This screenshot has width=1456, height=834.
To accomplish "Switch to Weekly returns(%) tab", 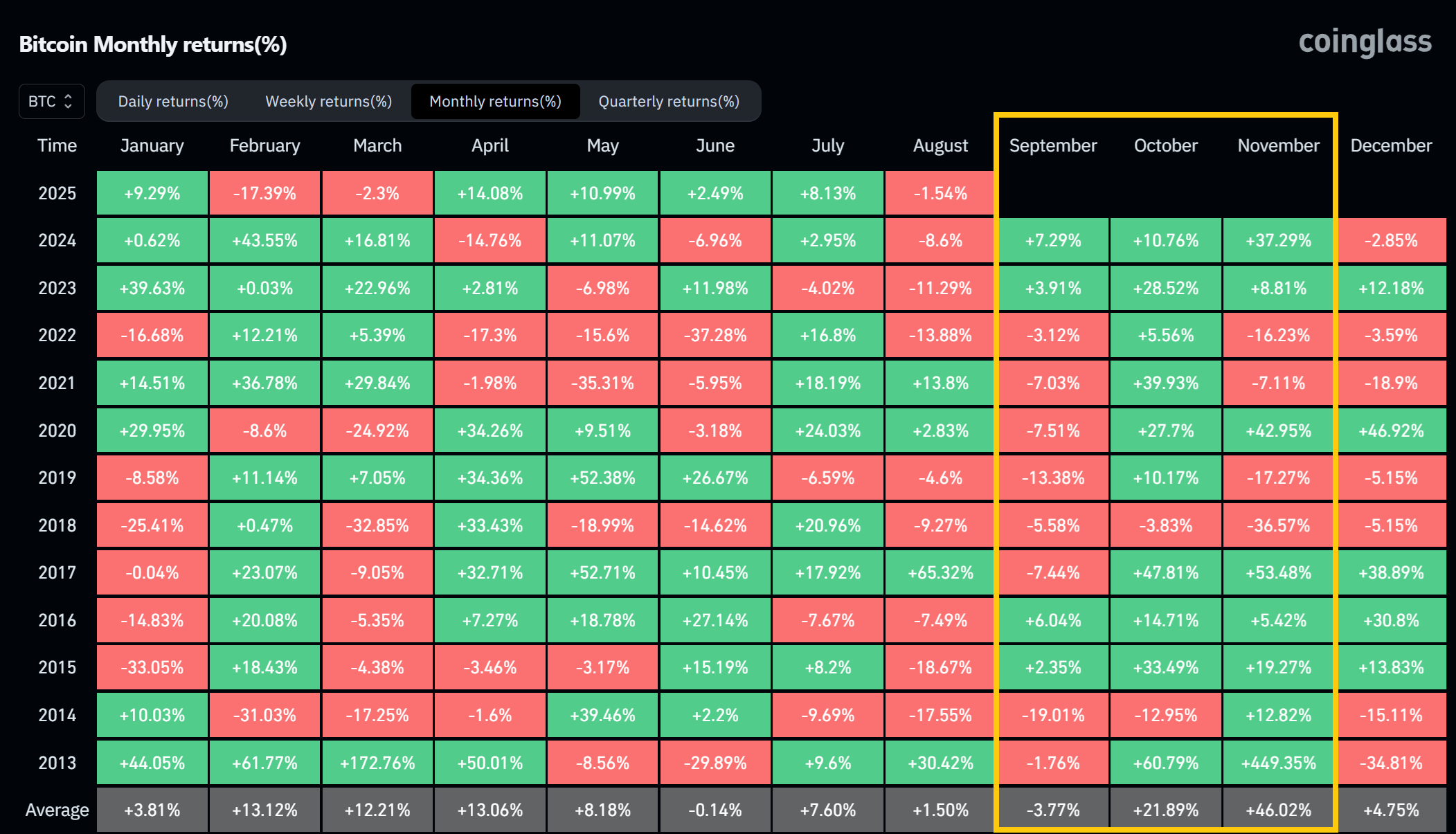I will tap(328, 102).
